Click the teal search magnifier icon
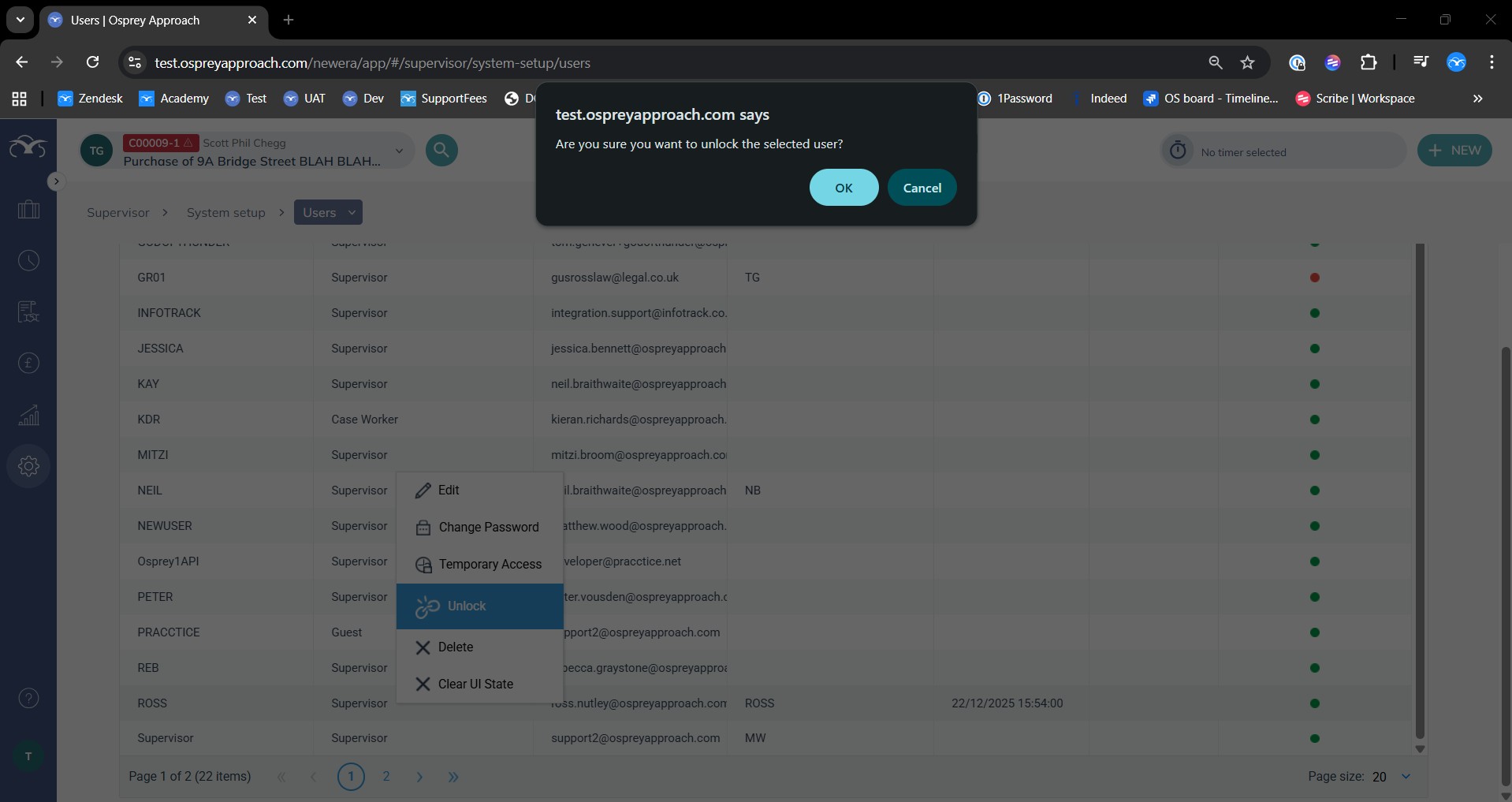This screenshot has width=1512, height=802. [x=441, y=150]
